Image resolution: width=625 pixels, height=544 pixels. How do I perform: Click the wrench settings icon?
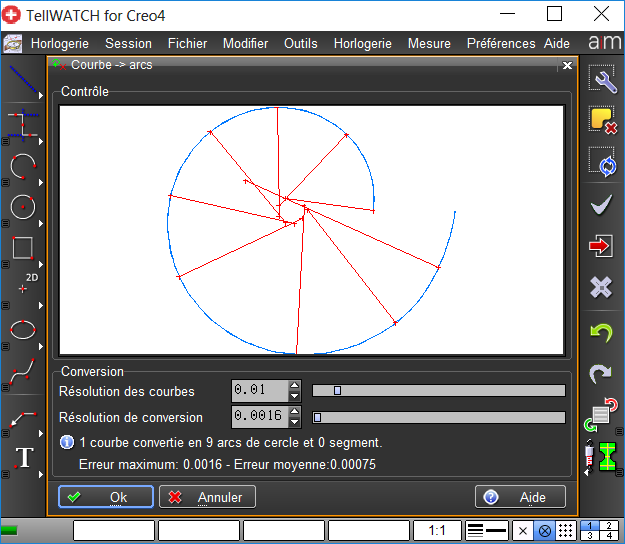601,82
